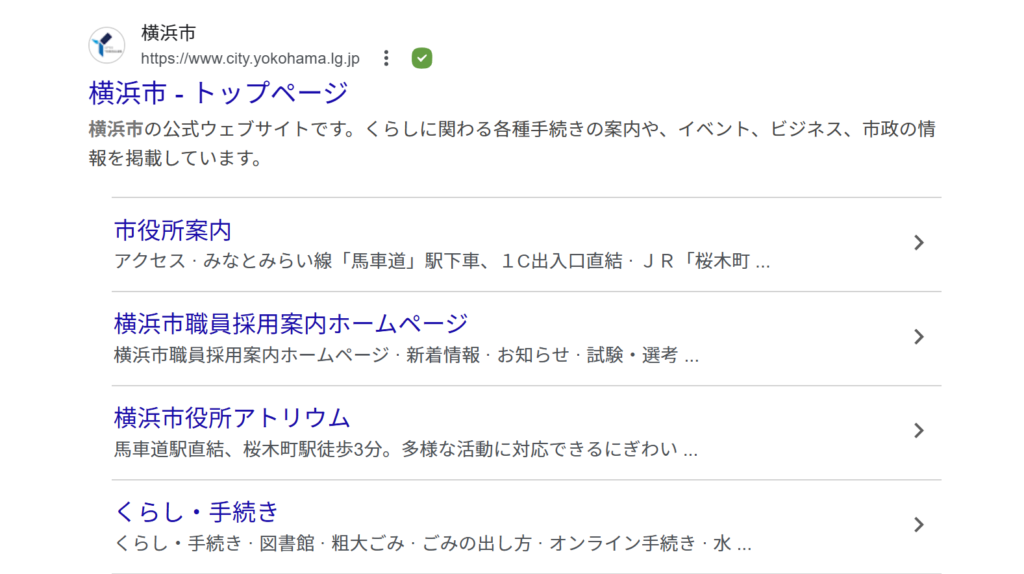
Task: Click the 横浜市 site name above the URL
Action: [169, 33]
